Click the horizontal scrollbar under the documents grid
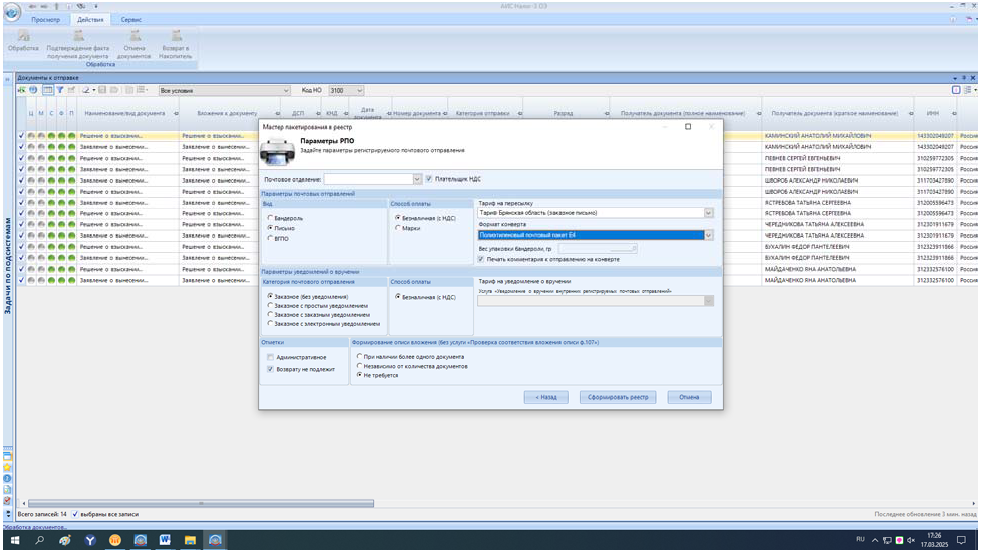The width and height of the screenshot is (981, 552). point(200,503)
